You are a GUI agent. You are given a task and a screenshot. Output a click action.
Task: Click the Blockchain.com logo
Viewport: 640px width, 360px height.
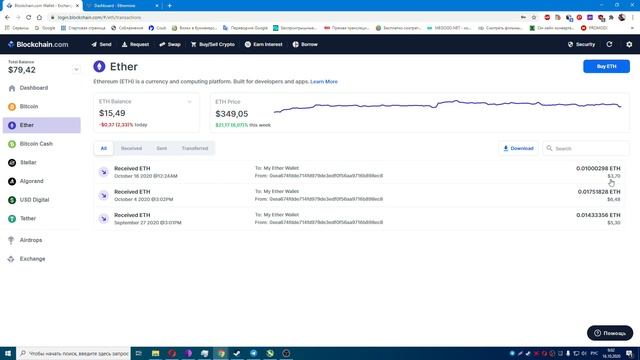(x=38, y=44)
